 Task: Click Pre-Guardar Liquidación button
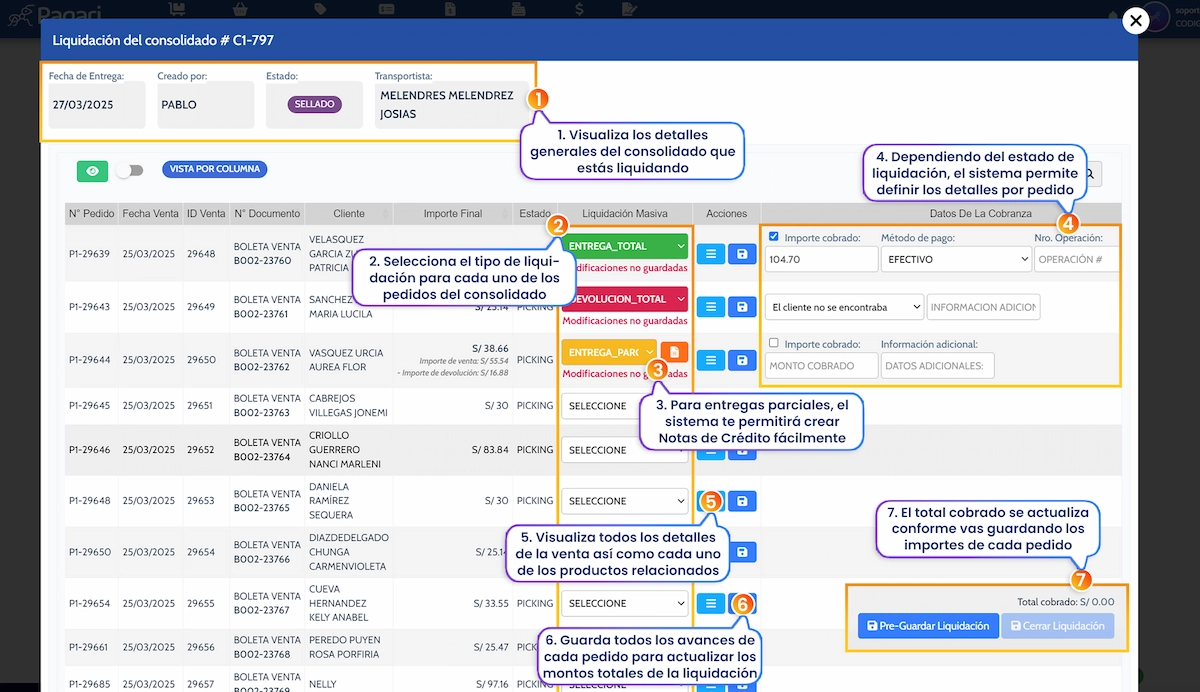927,626
